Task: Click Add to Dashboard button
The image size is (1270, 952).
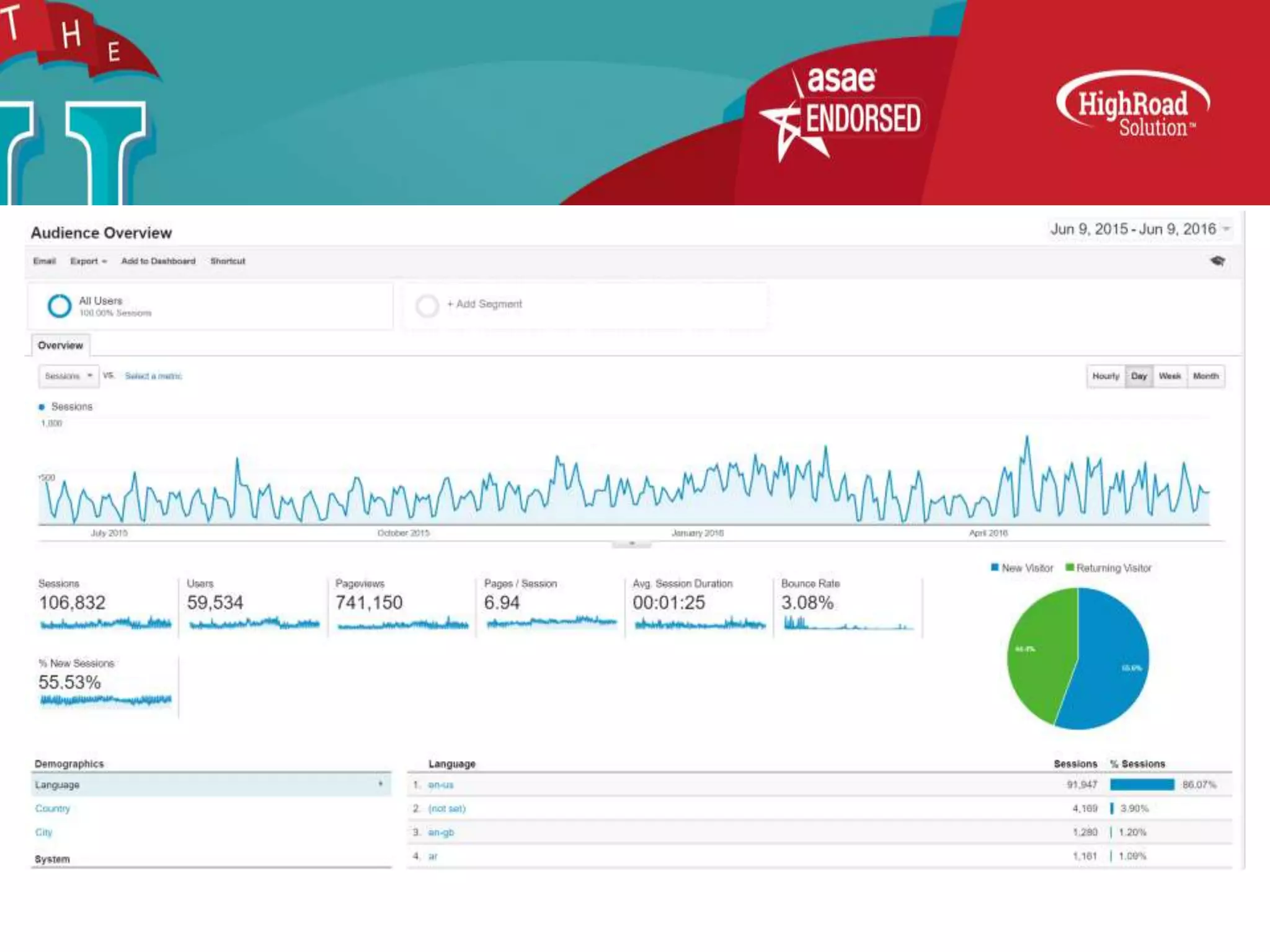Action: 158,261
